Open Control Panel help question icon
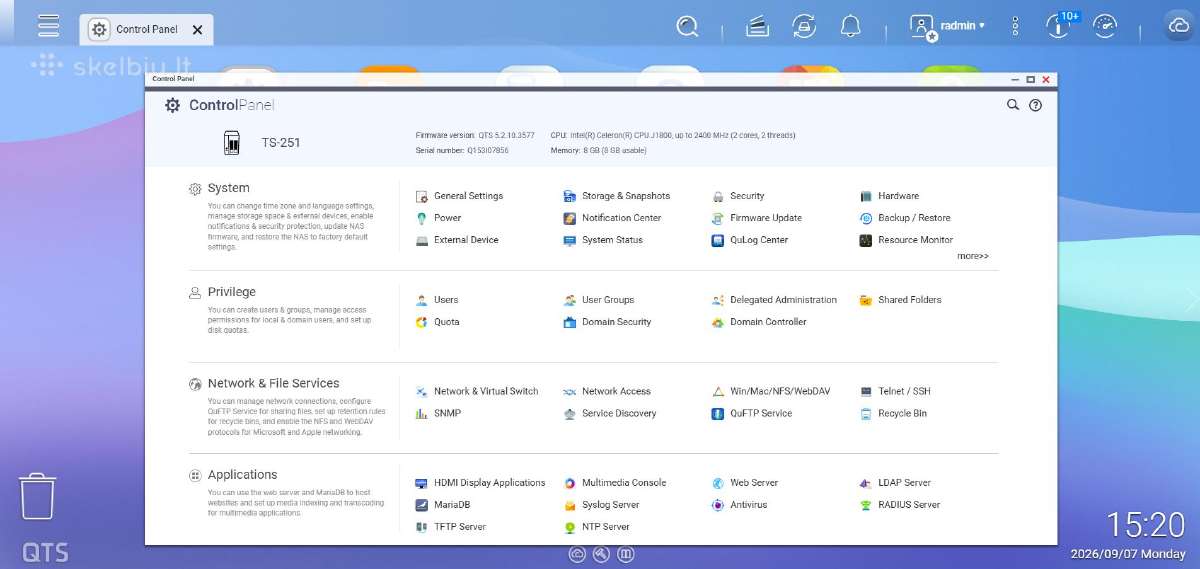The width and height of the screenshot is (1200, 569). pos(1036,105)
